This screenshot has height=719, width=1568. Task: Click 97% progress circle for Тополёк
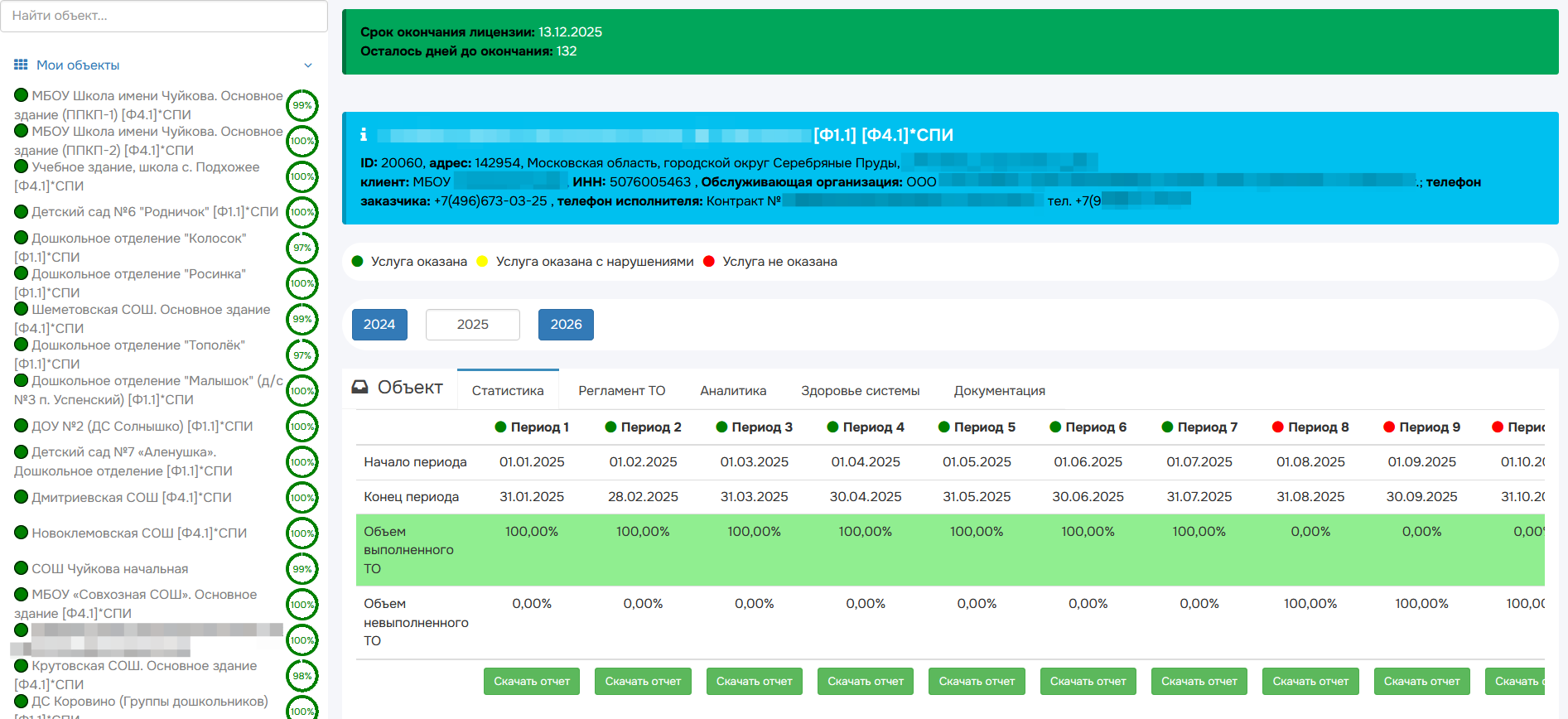302,355
